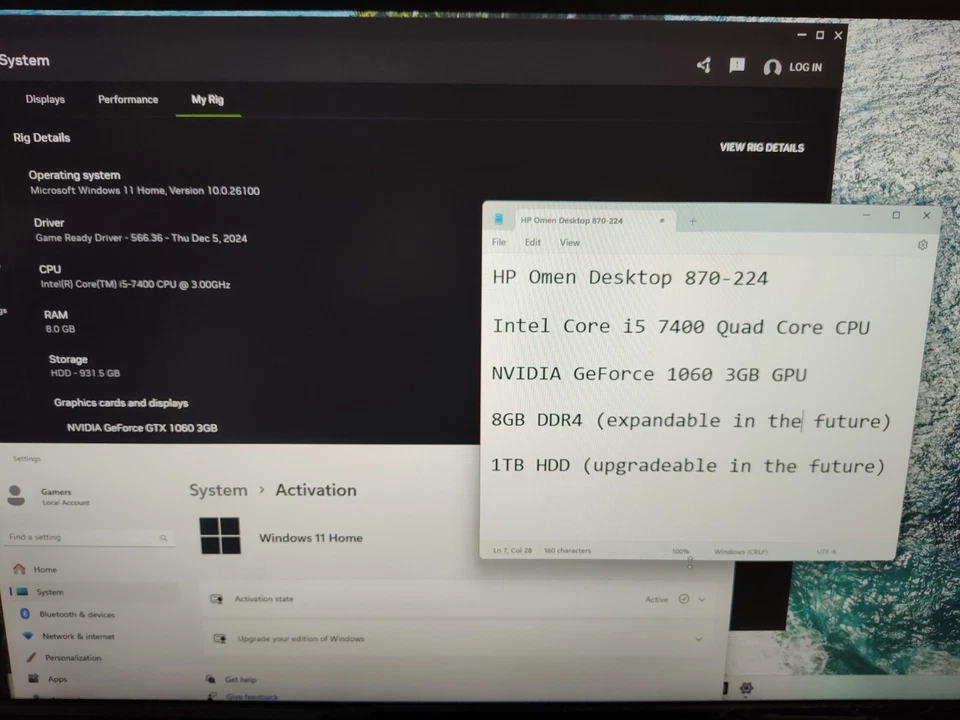The image size is (960, 720).
Task: Click the Upgrade your edition icon
Action: tap(220, 639)
